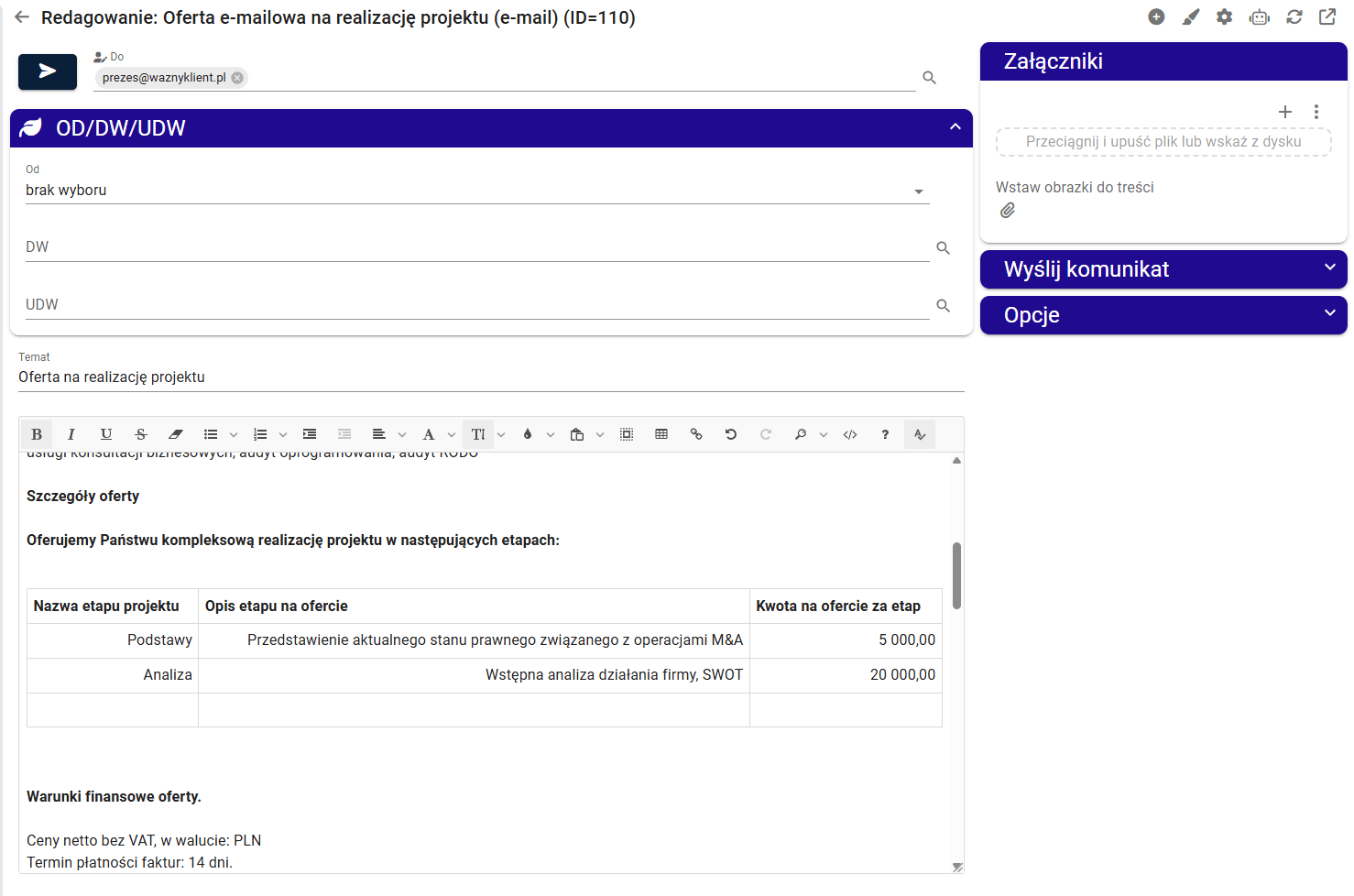This screenshot has height=896, width=1354.
Task: Click the text color droplet icon
Action: tap(528, 434)
